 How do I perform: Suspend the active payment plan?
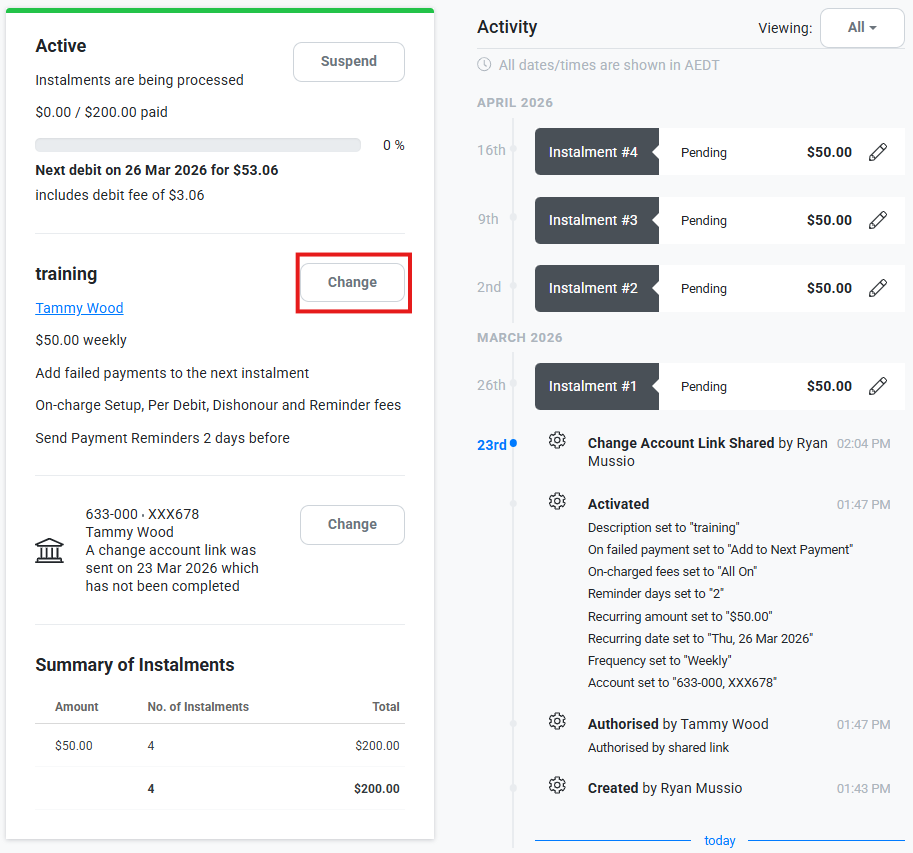348,62
